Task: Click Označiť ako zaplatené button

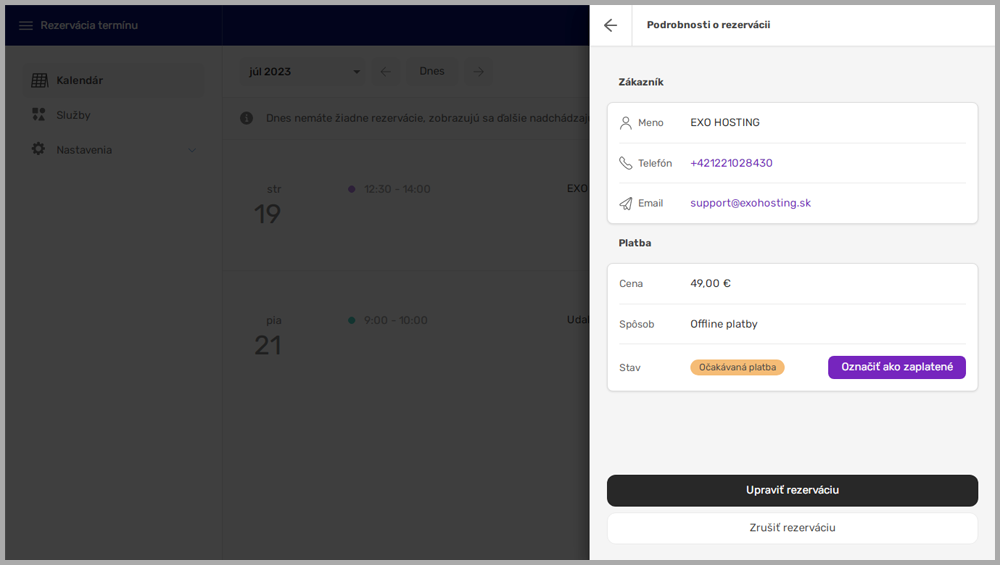Action: [896, 367]
